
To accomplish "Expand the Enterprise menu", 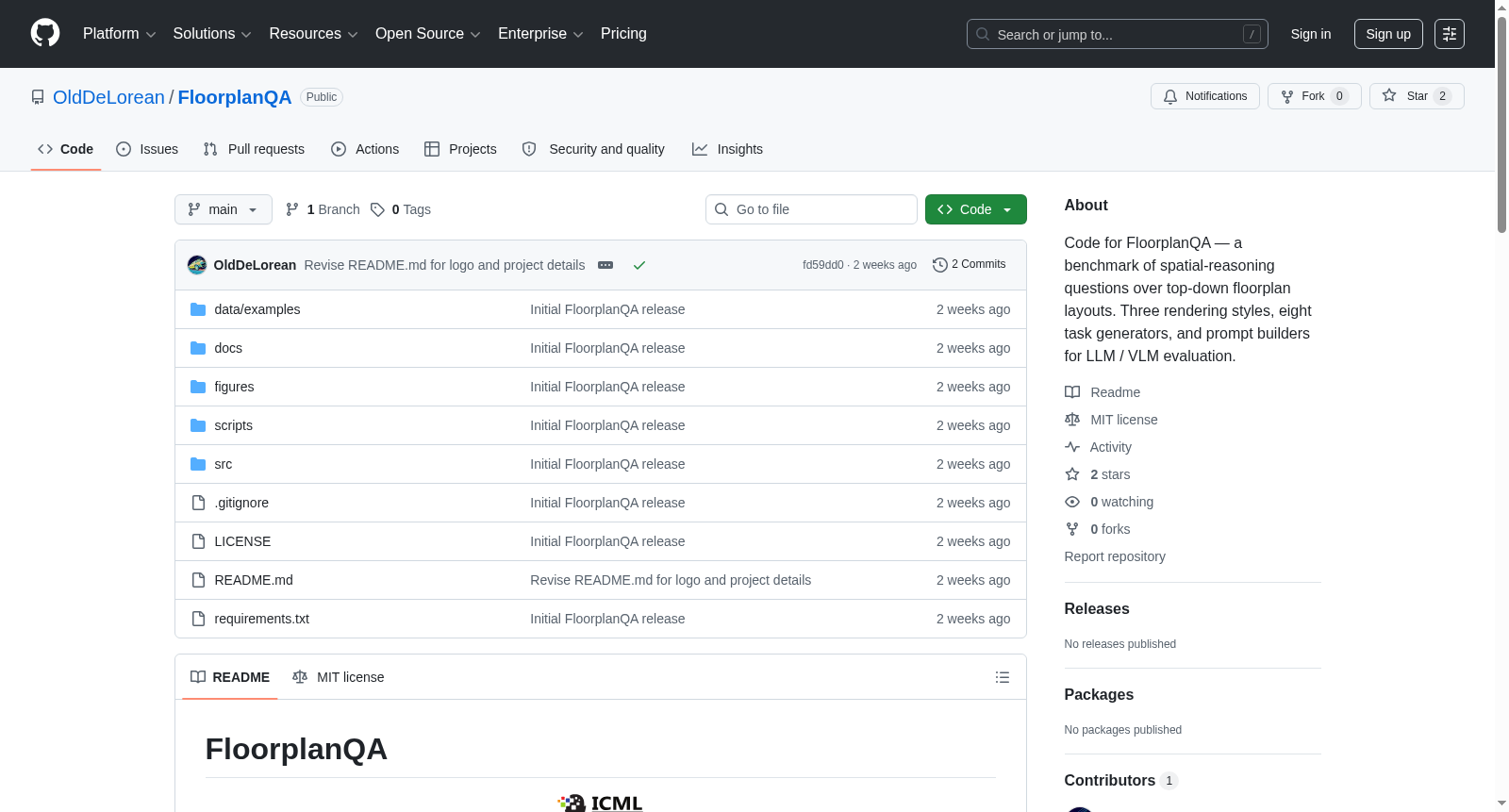I will [540, 34].
